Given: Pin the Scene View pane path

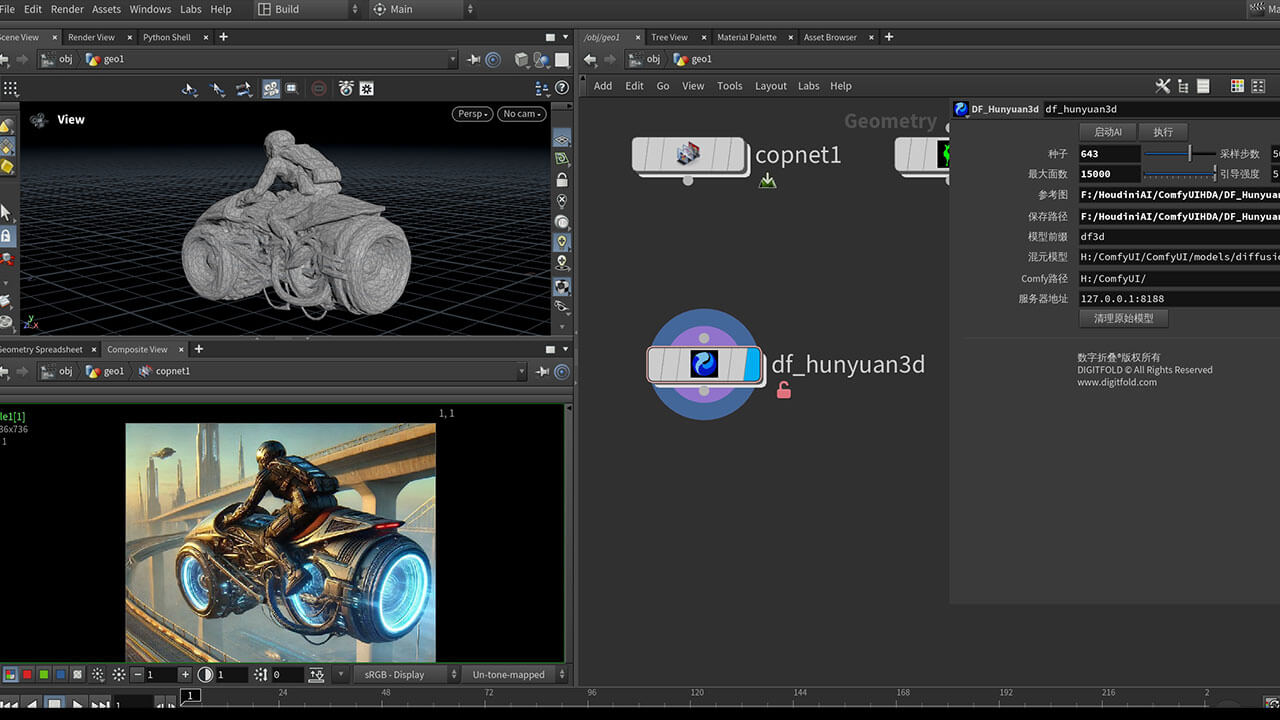Looking at the screenshot, I should pyautogui.click(x=474, y=60).
